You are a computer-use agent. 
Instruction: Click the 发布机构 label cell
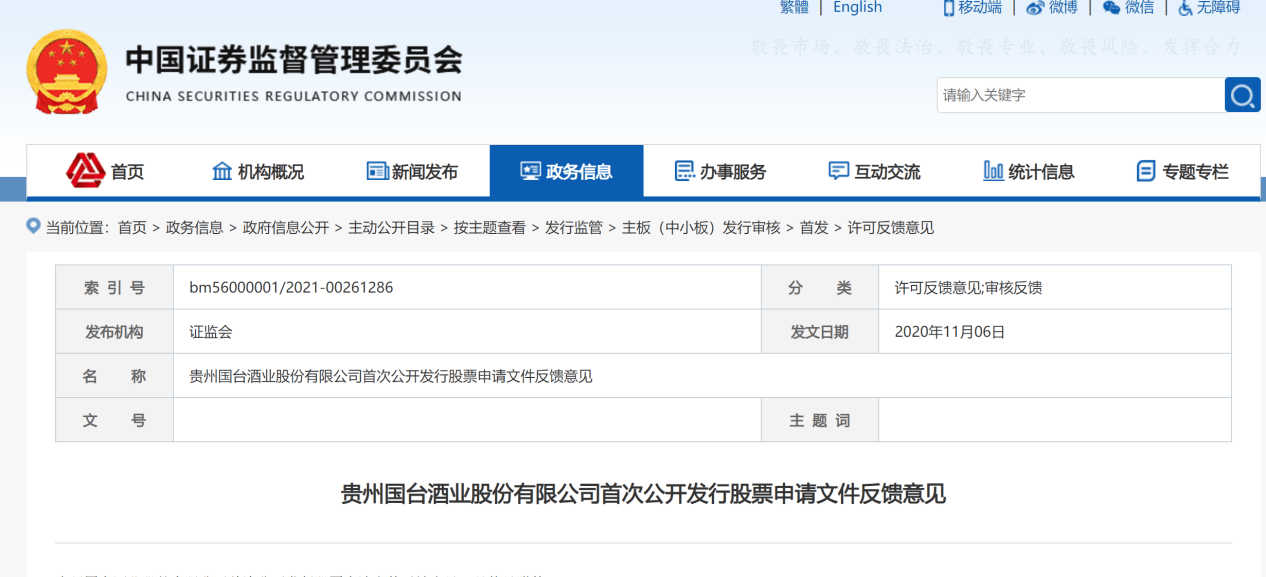click(x=114, y=332)
